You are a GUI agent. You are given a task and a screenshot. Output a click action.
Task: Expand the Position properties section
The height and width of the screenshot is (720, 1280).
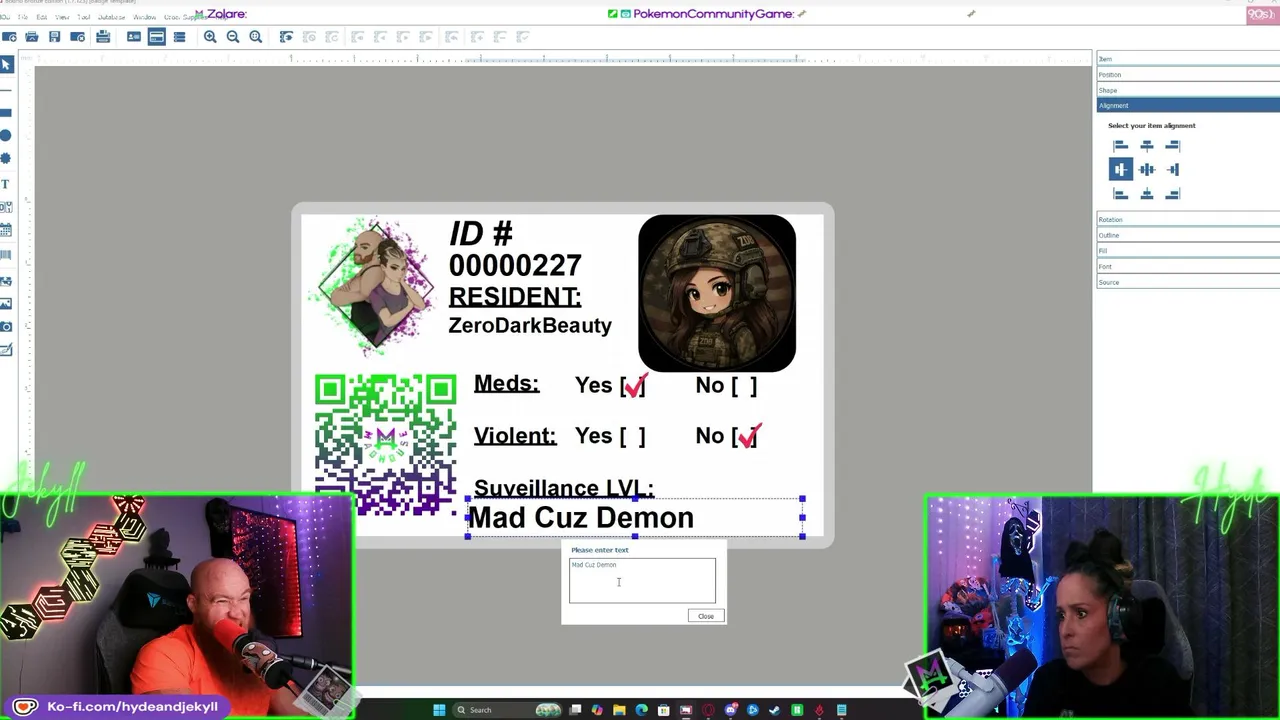click(x=1188, y=75)
